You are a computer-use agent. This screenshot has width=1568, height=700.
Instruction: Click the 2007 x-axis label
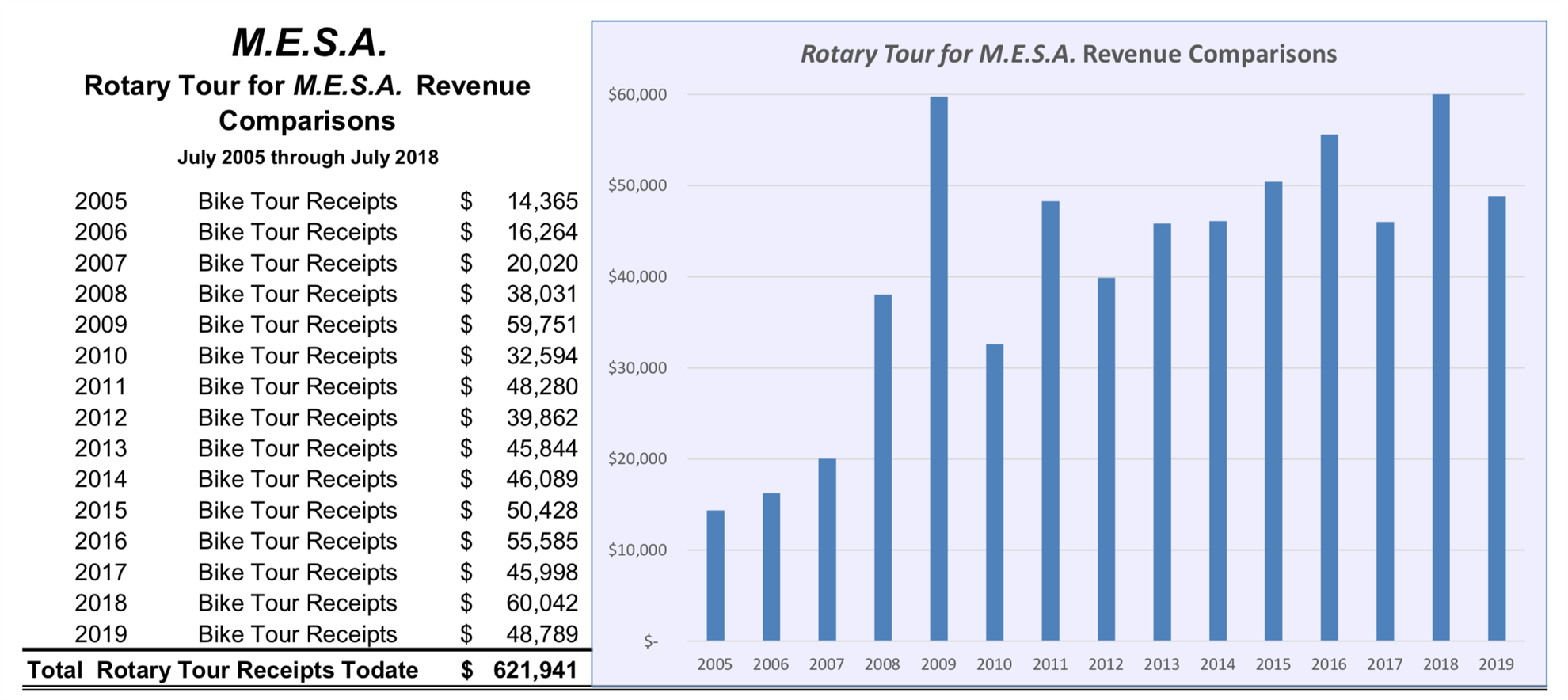[826, 664]
